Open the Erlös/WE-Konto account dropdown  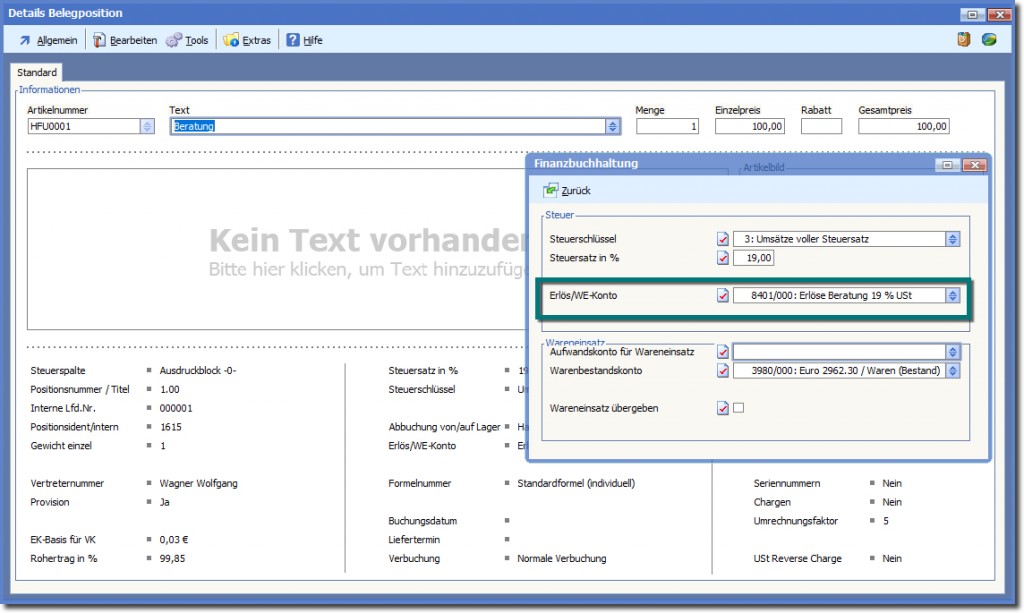coord(953,296)
